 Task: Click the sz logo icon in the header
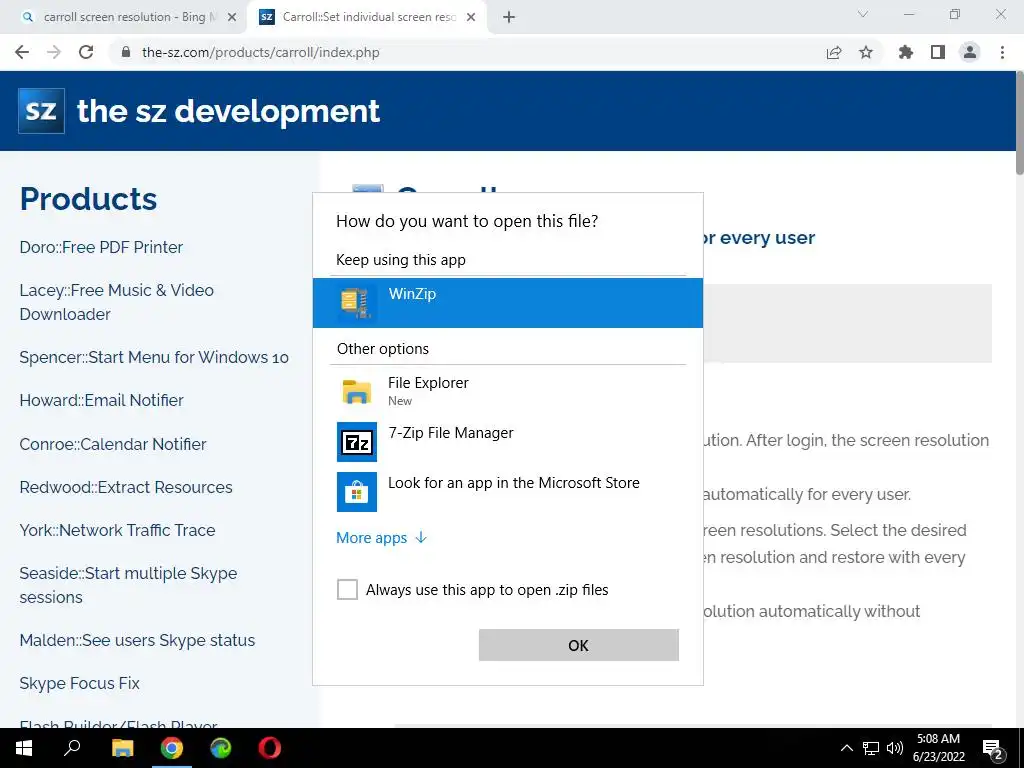click(41, 110)
